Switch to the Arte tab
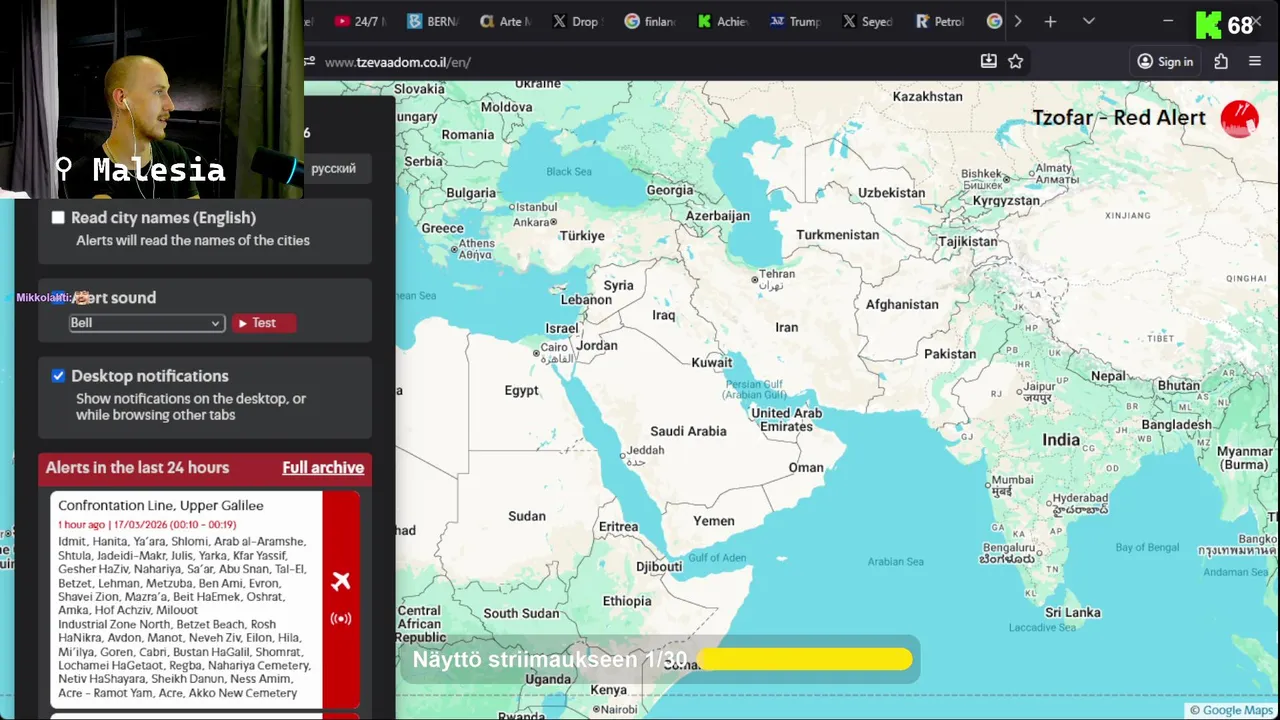1280x720 pixels. [x=505, y=21]
